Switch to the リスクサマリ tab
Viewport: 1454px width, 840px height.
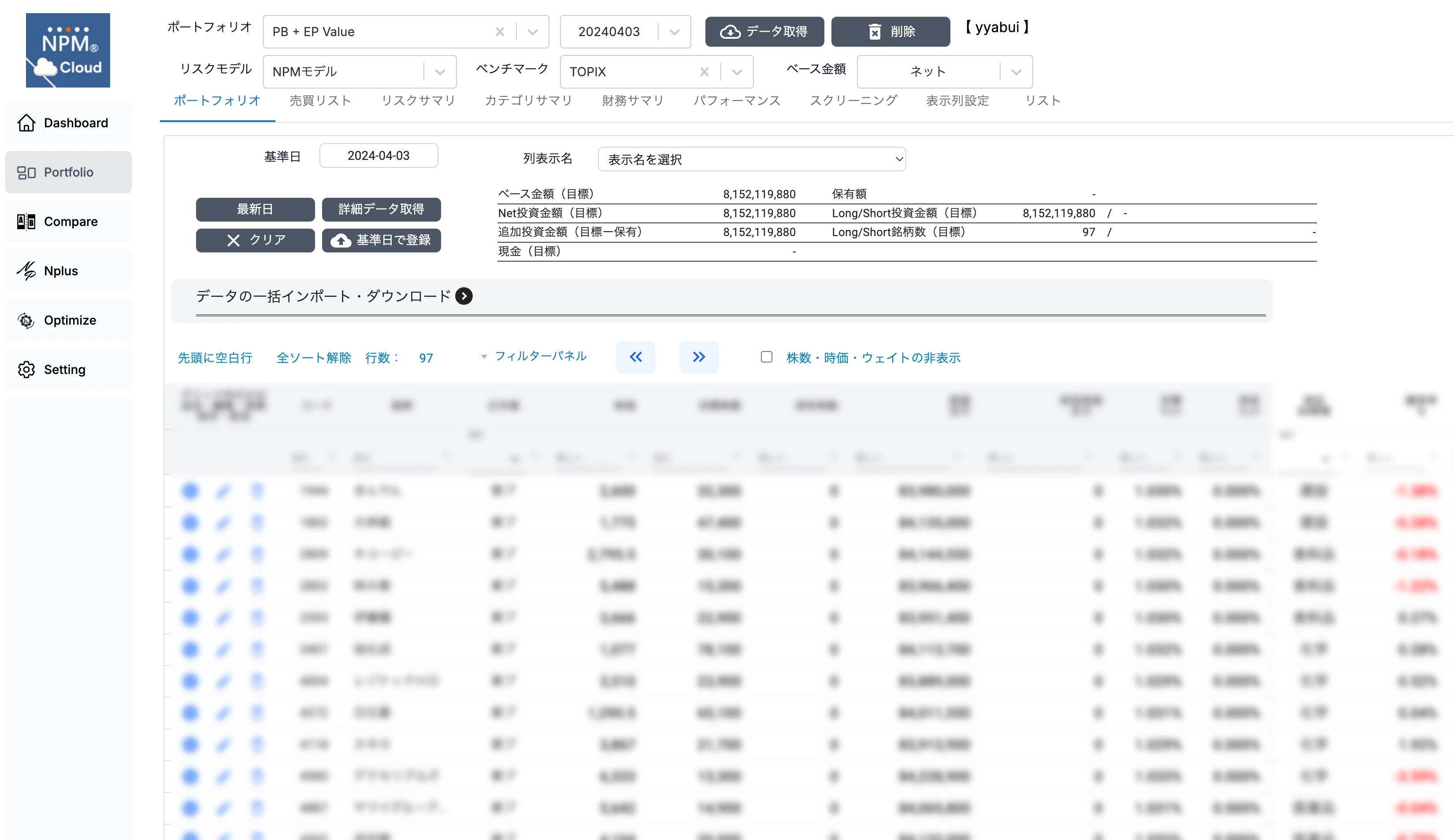pos(418,100)
